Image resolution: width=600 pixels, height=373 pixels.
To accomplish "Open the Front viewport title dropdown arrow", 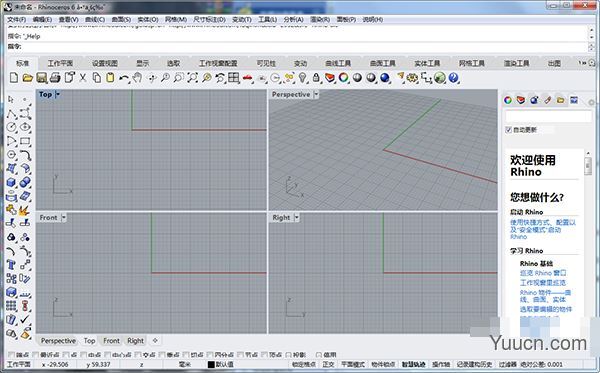I will (x=64, y=218).
